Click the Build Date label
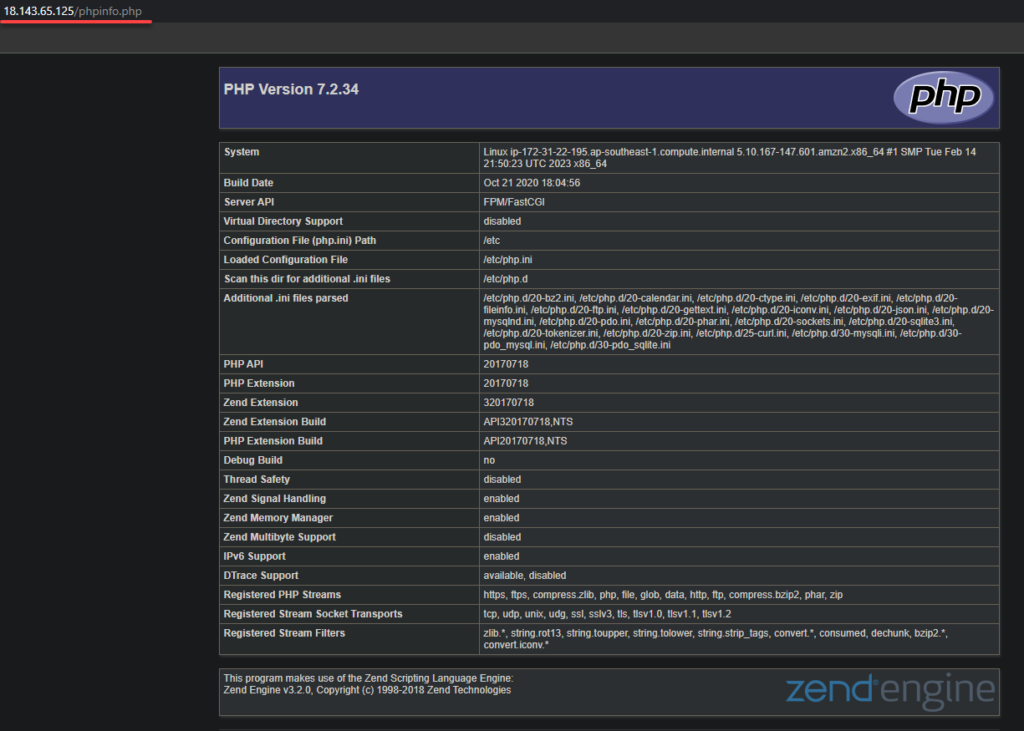The image size is (1024, 731). pyautogui.click(x=251, y=182)
